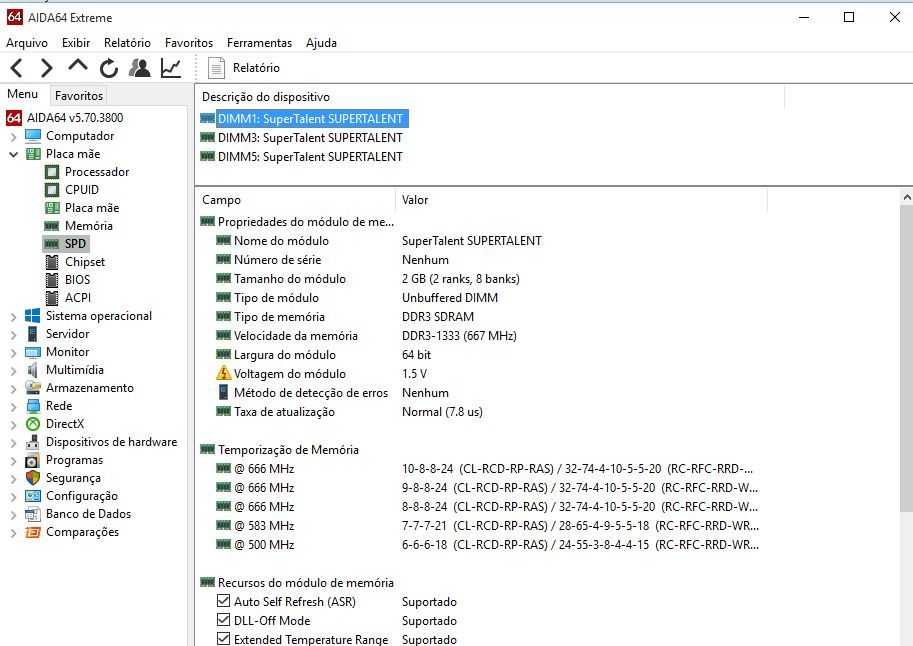913x646 pixels.
Task: Switch to the Favoritos tab in sidebar
Action: click(x=79, y=96)
